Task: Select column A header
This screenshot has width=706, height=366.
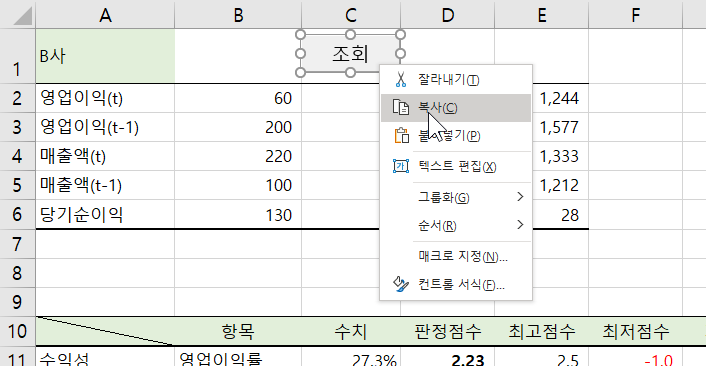Action: 105,15
